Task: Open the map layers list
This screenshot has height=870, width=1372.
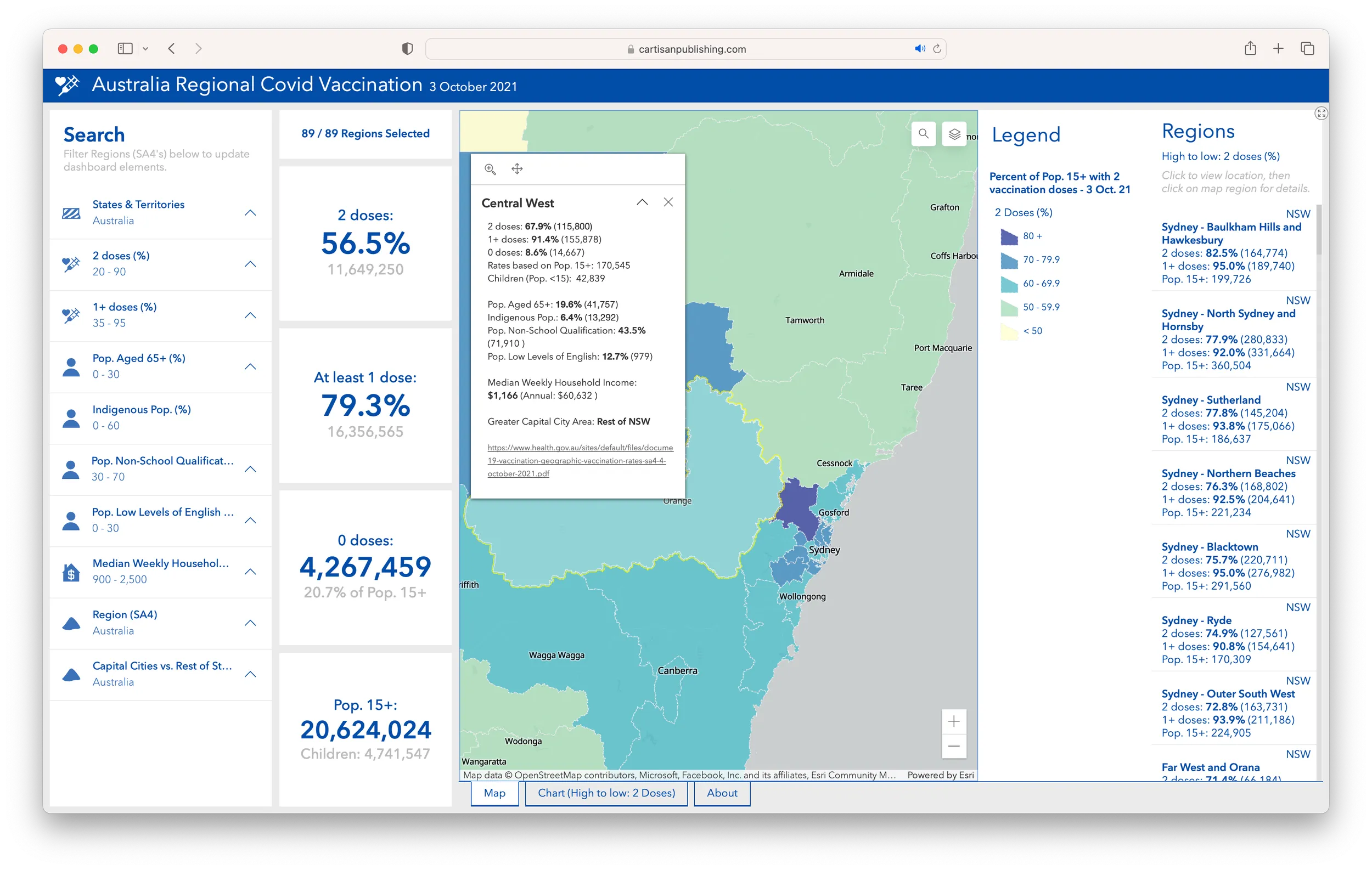Action: (954, 134)
